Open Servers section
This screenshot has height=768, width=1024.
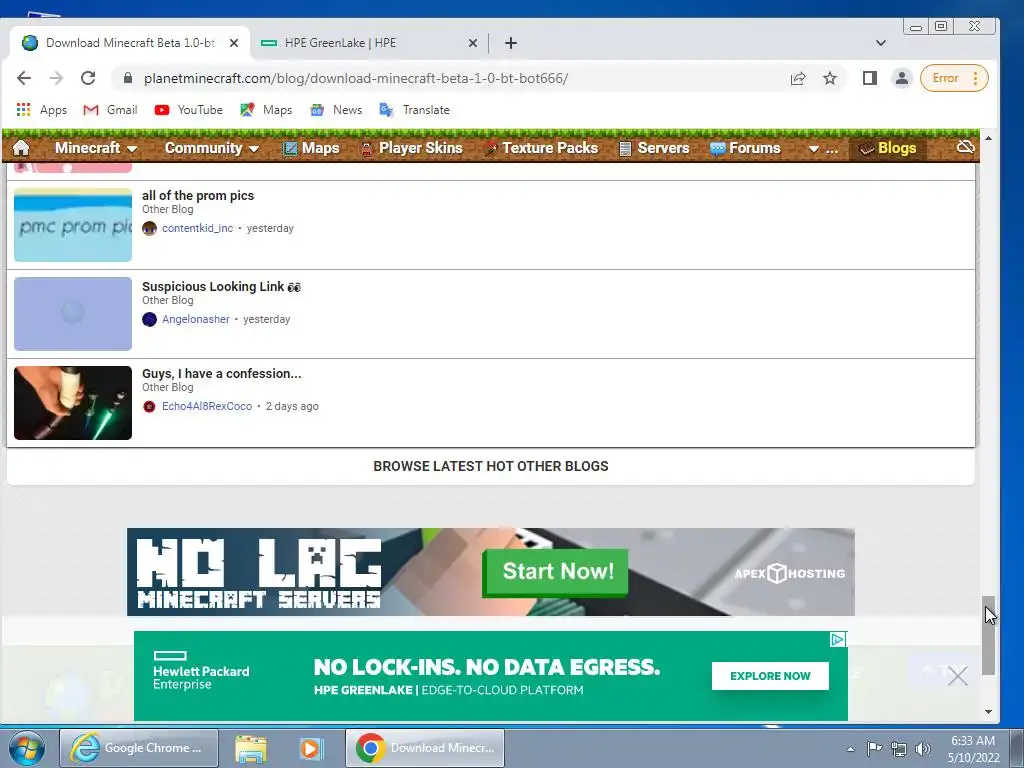[654, 148]
